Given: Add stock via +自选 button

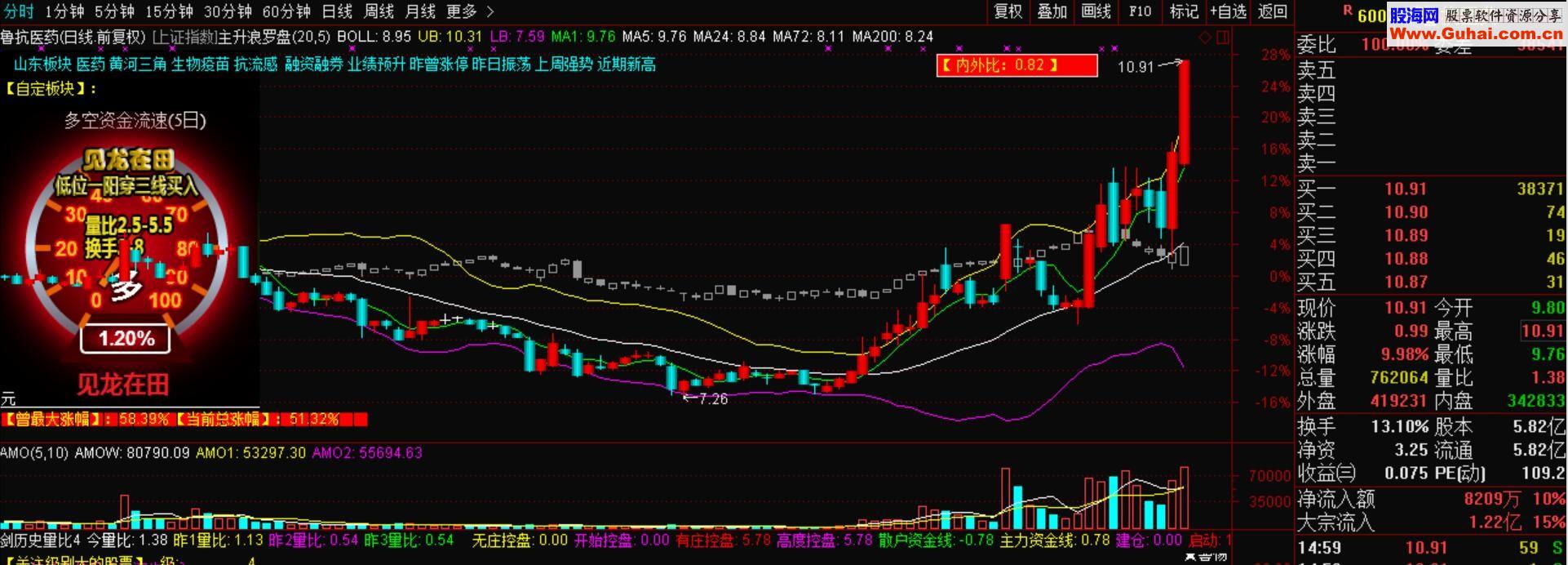Looking at the screenshot, I should click(x=1229, y=11).
